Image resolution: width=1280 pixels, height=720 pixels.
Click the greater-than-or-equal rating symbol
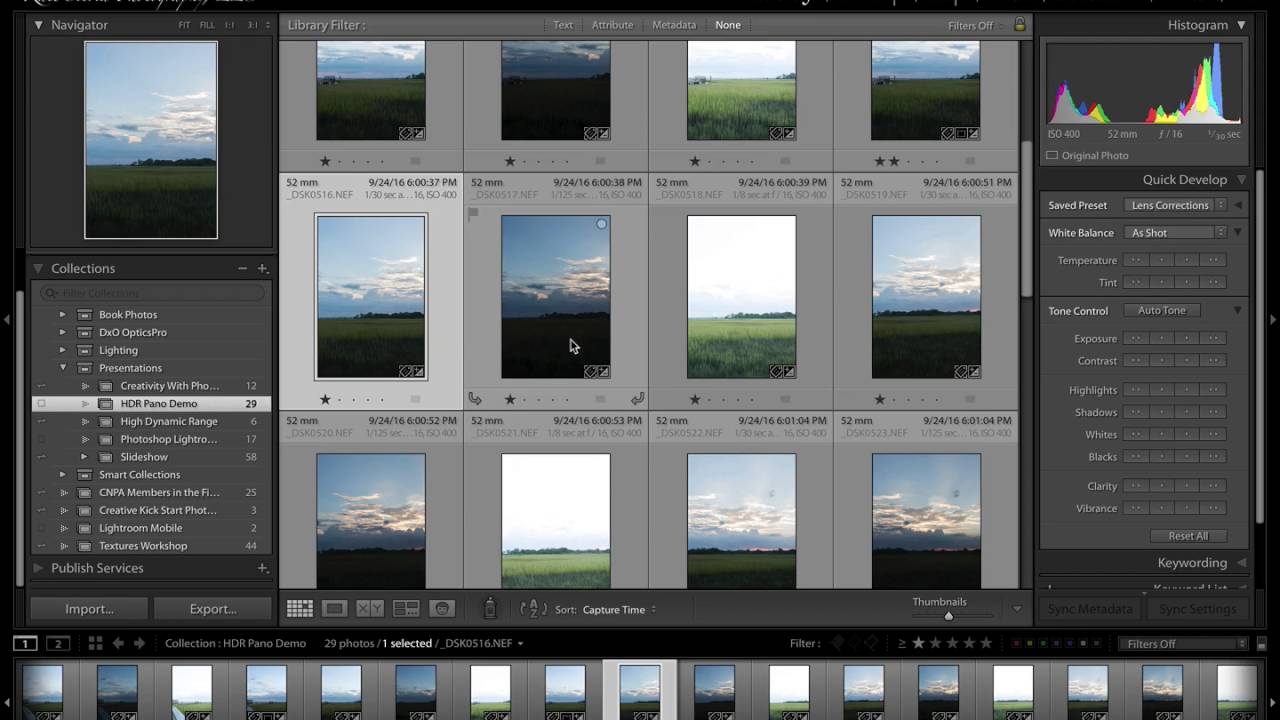[x=902, y=643]
